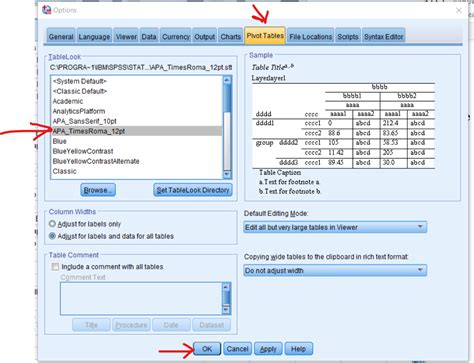
Task: Go to the Viewer tab
Action: pos(126,36)
